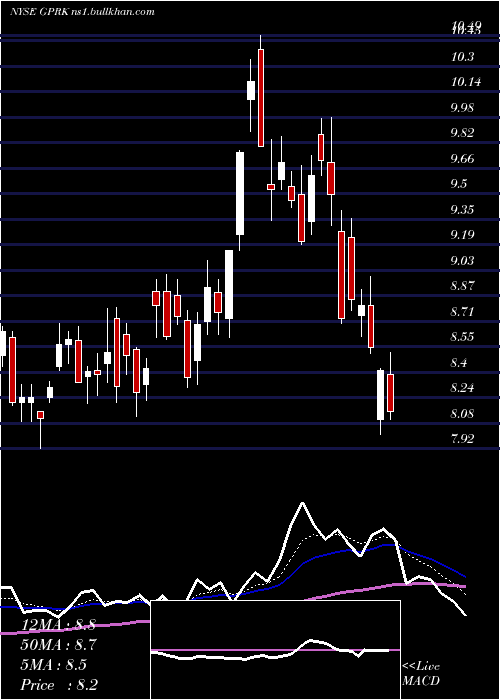Click the 10.14 price axis label
500x700 pixels.
[466, 83]
